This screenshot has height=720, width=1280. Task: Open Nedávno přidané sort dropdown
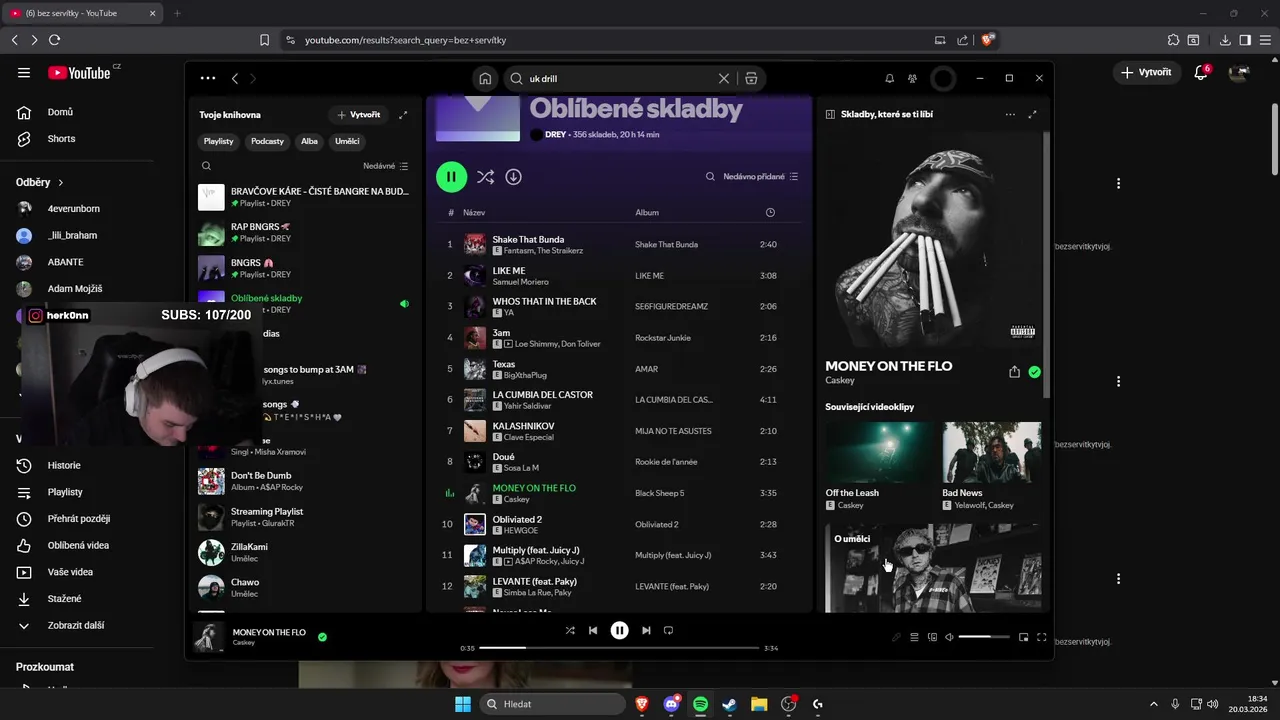[x=761, y=176]
